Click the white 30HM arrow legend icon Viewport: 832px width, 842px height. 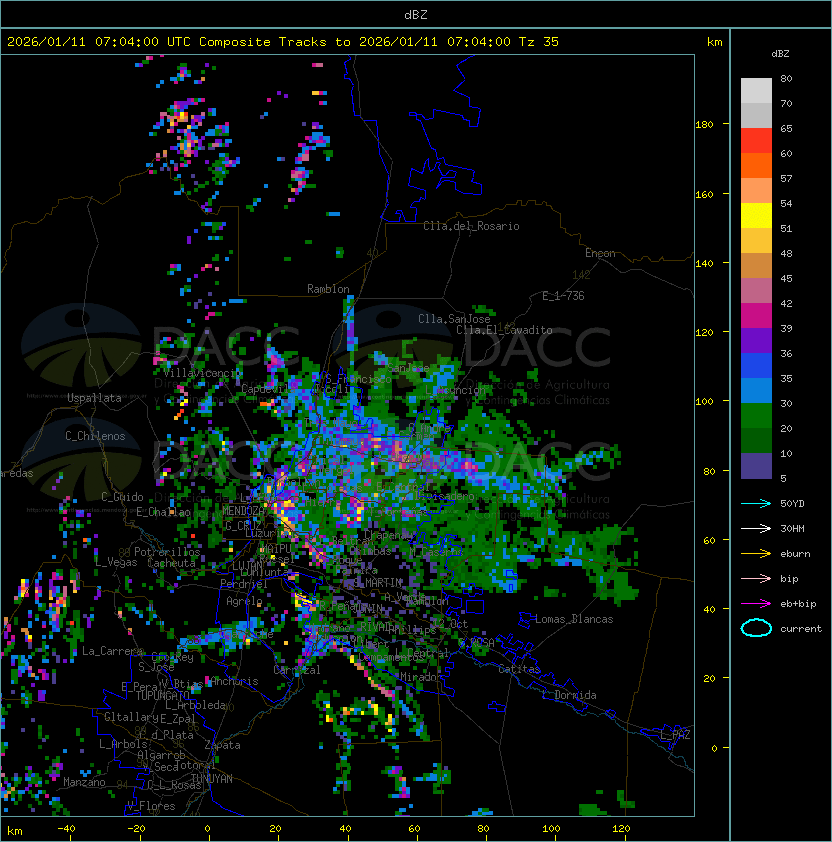coord(756,528)
